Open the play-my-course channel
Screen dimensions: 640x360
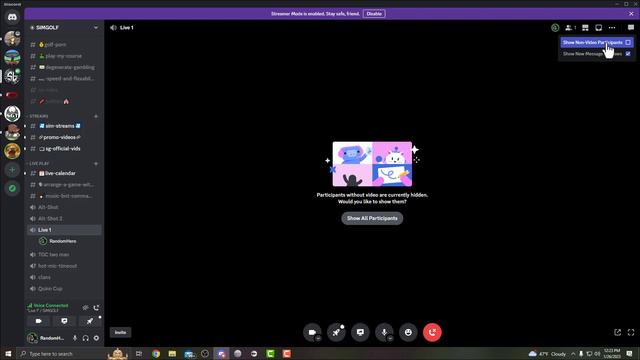pos(64,56)
